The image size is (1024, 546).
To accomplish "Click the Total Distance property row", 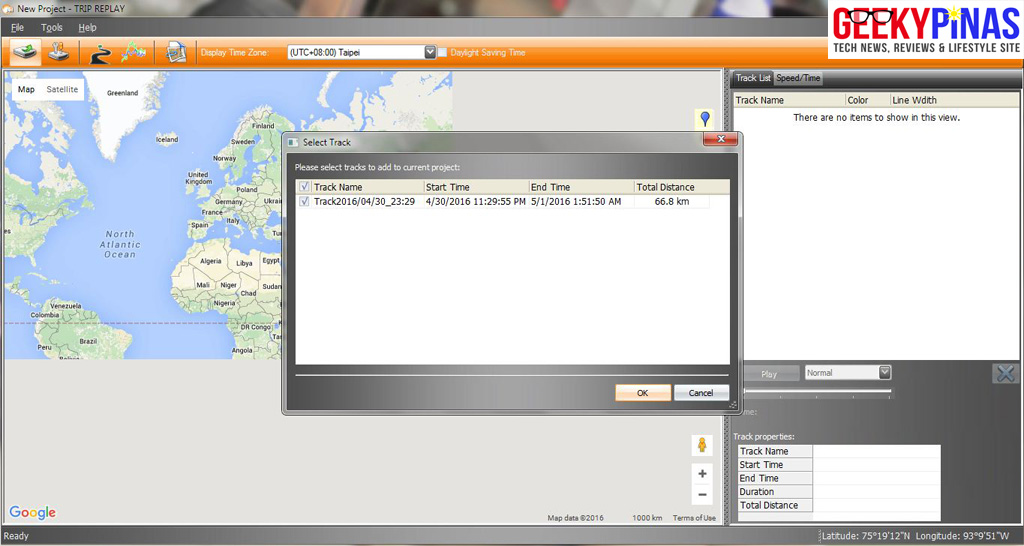I will click(x=839, y=506).
